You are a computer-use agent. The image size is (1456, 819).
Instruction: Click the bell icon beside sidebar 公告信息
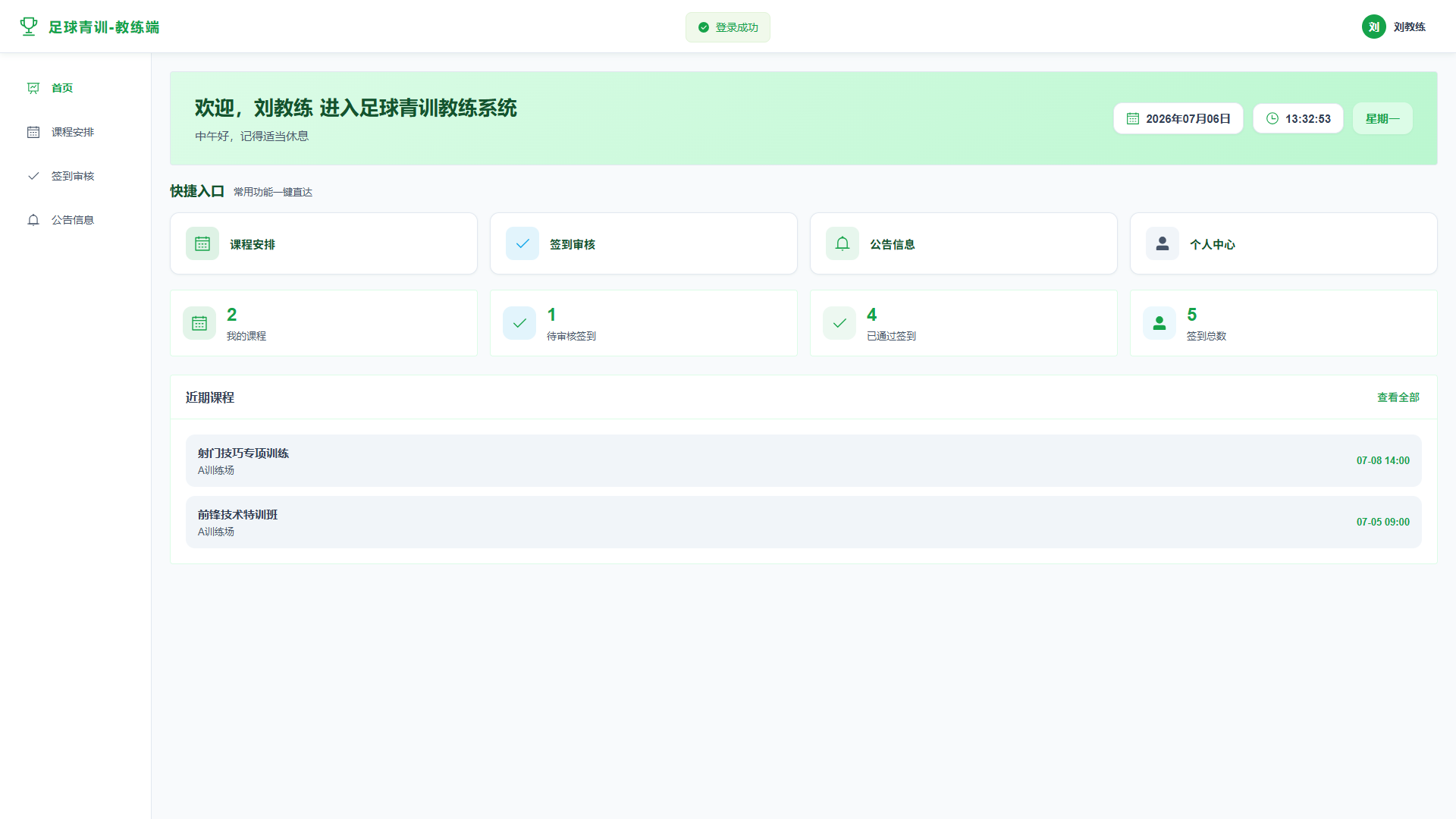coord(33,220)
